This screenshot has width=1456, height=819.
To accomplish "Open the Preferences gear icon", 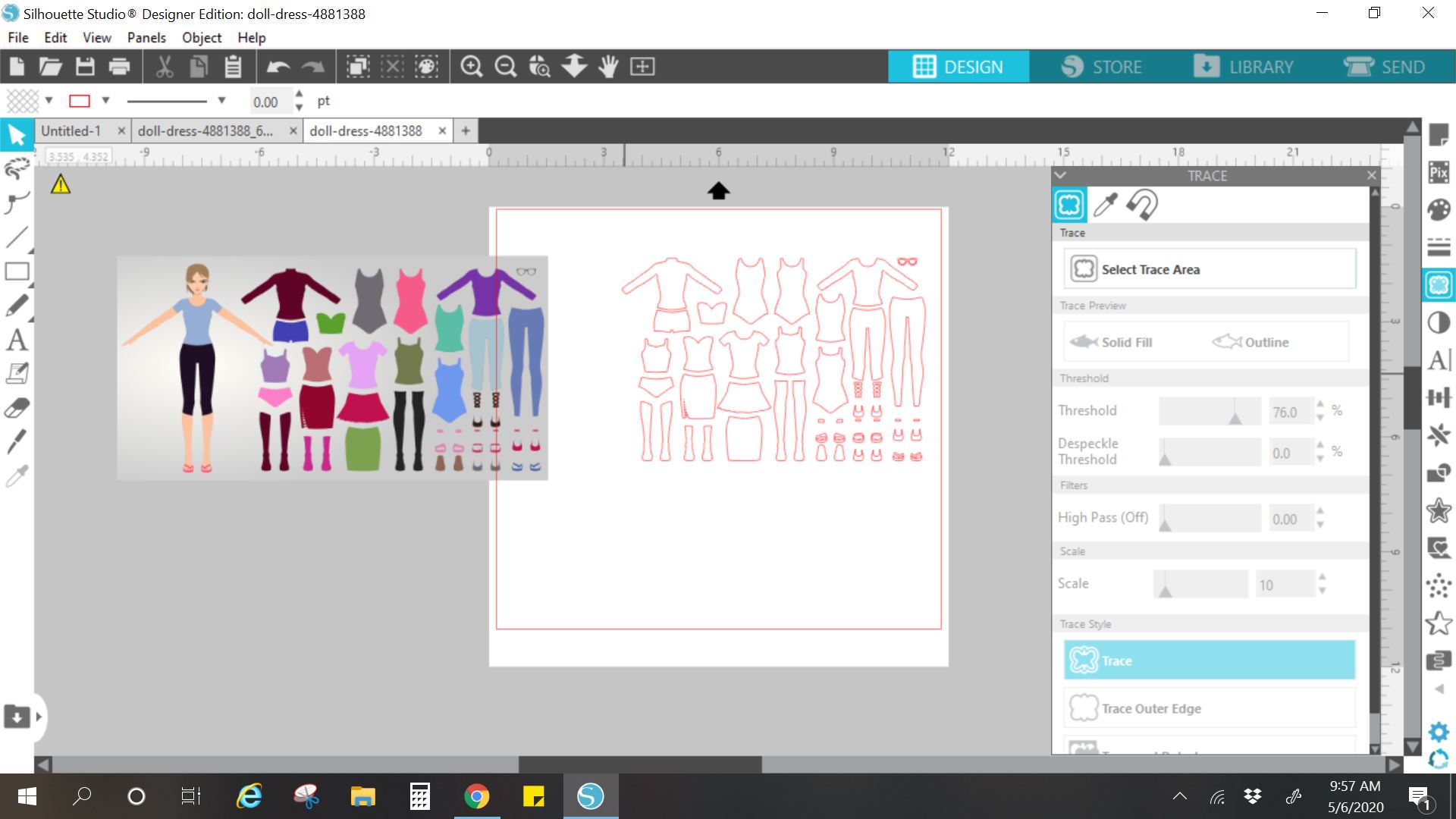I will pos(1439,732).
